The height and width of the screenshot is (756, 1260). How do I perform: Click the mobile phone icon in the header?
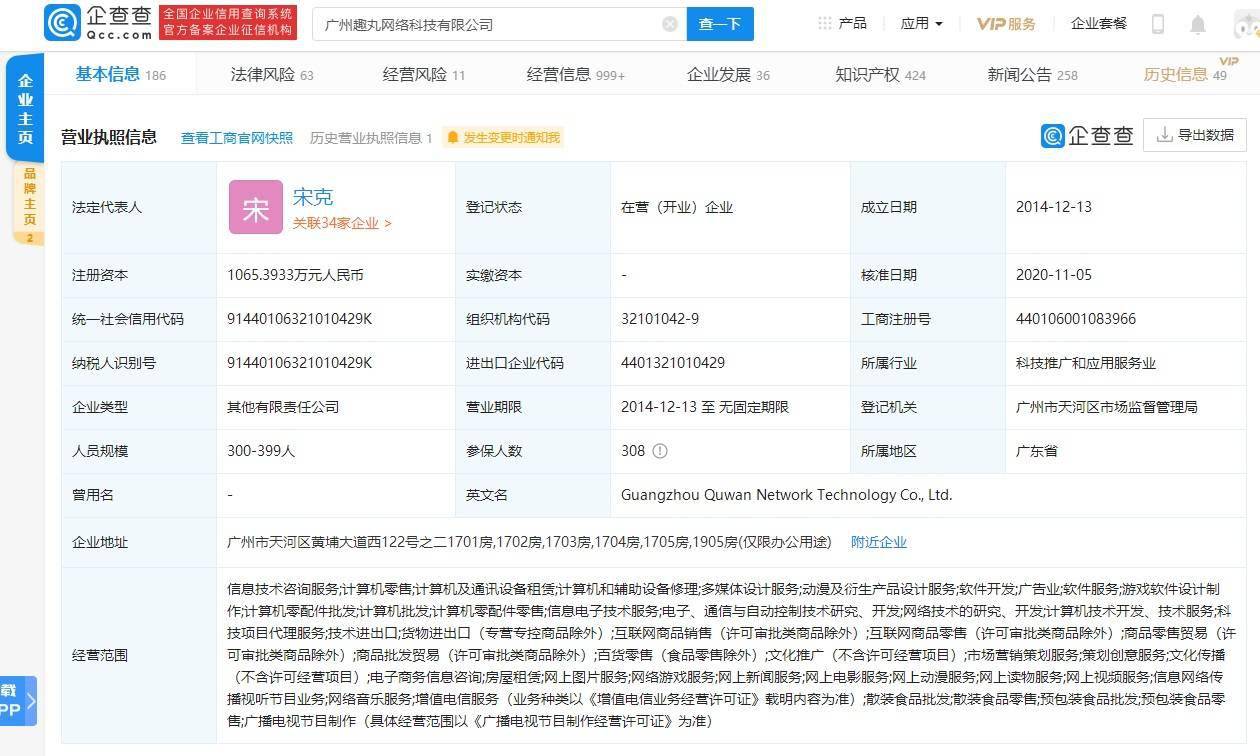[1160, 23]
